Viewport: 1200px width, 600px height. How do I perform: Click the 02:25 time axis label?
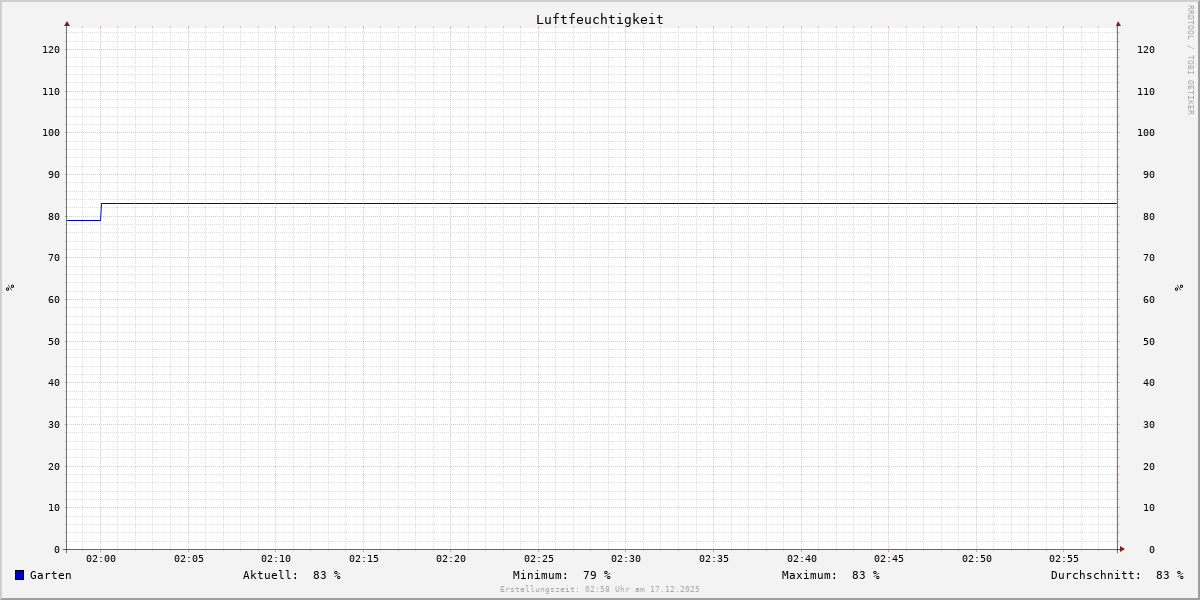coord(539,559)
